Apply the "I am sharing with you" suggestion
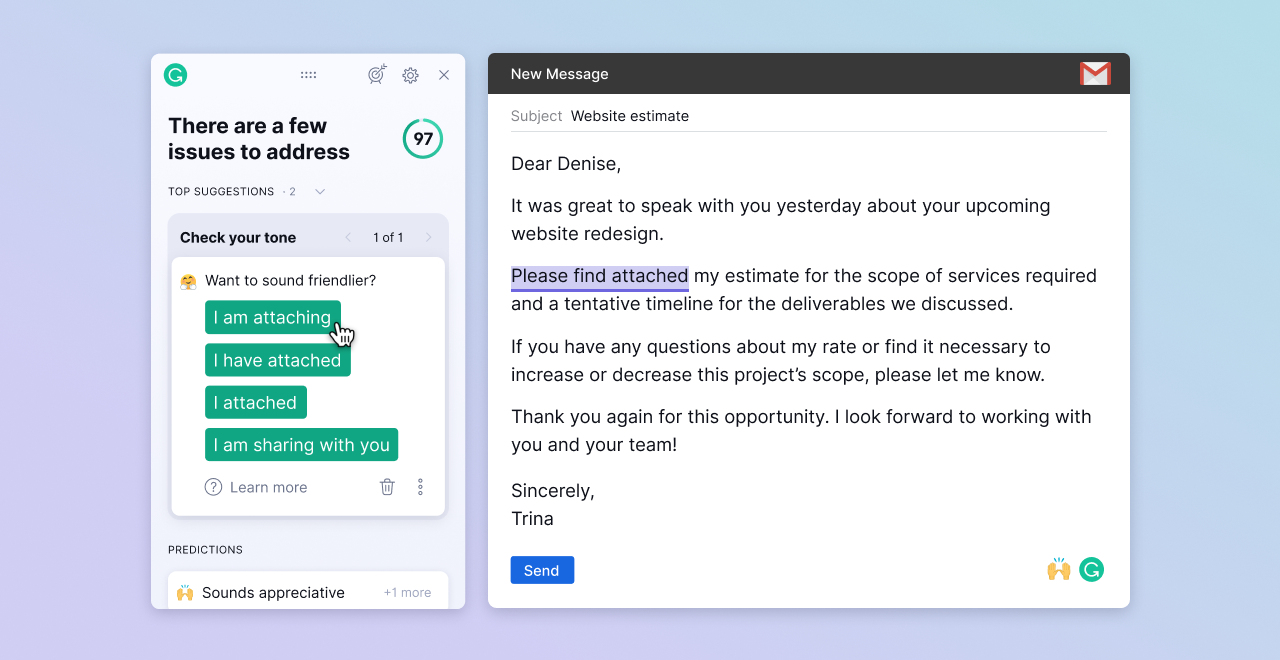The image size is (1280, 660). tap(301, 445)
